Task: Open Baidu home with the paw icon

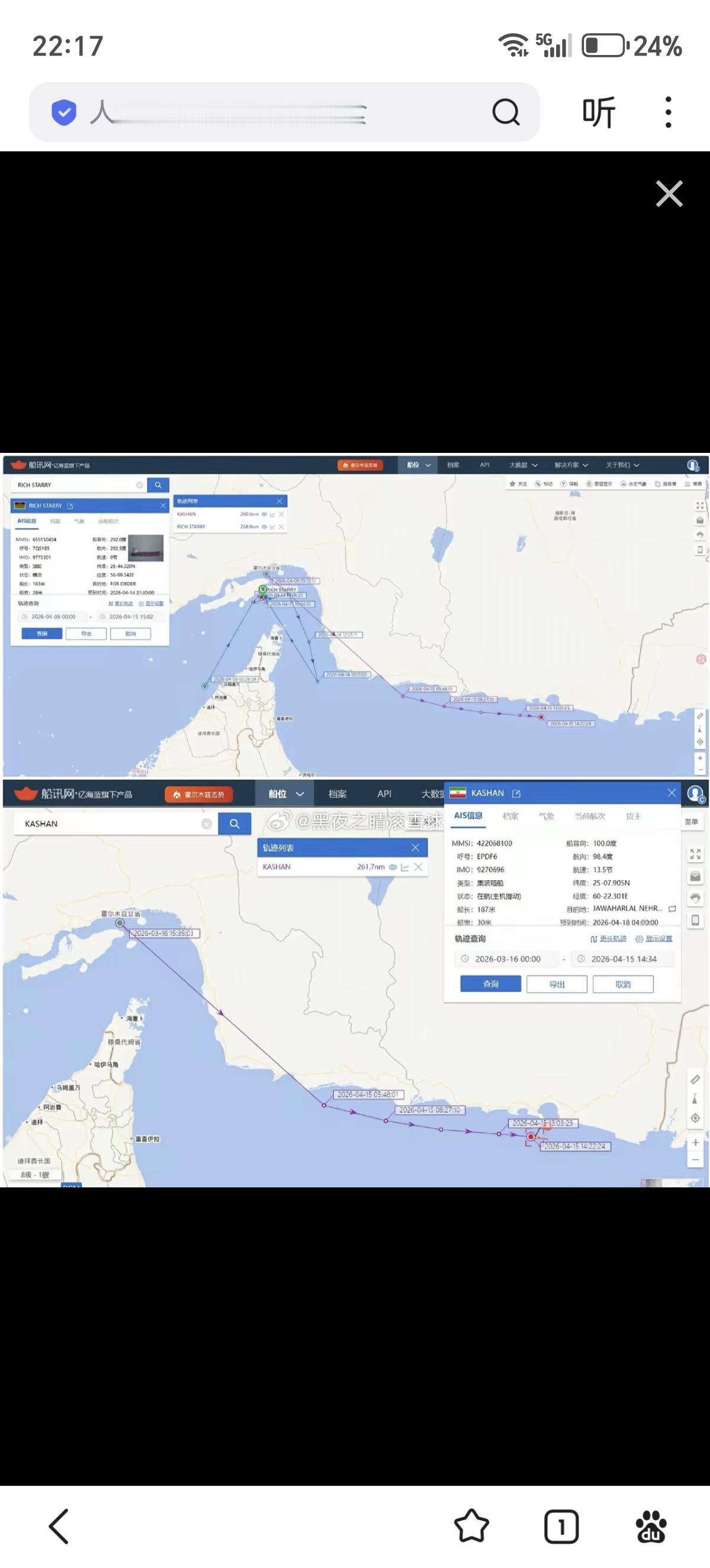Action: pos(650,1526)
